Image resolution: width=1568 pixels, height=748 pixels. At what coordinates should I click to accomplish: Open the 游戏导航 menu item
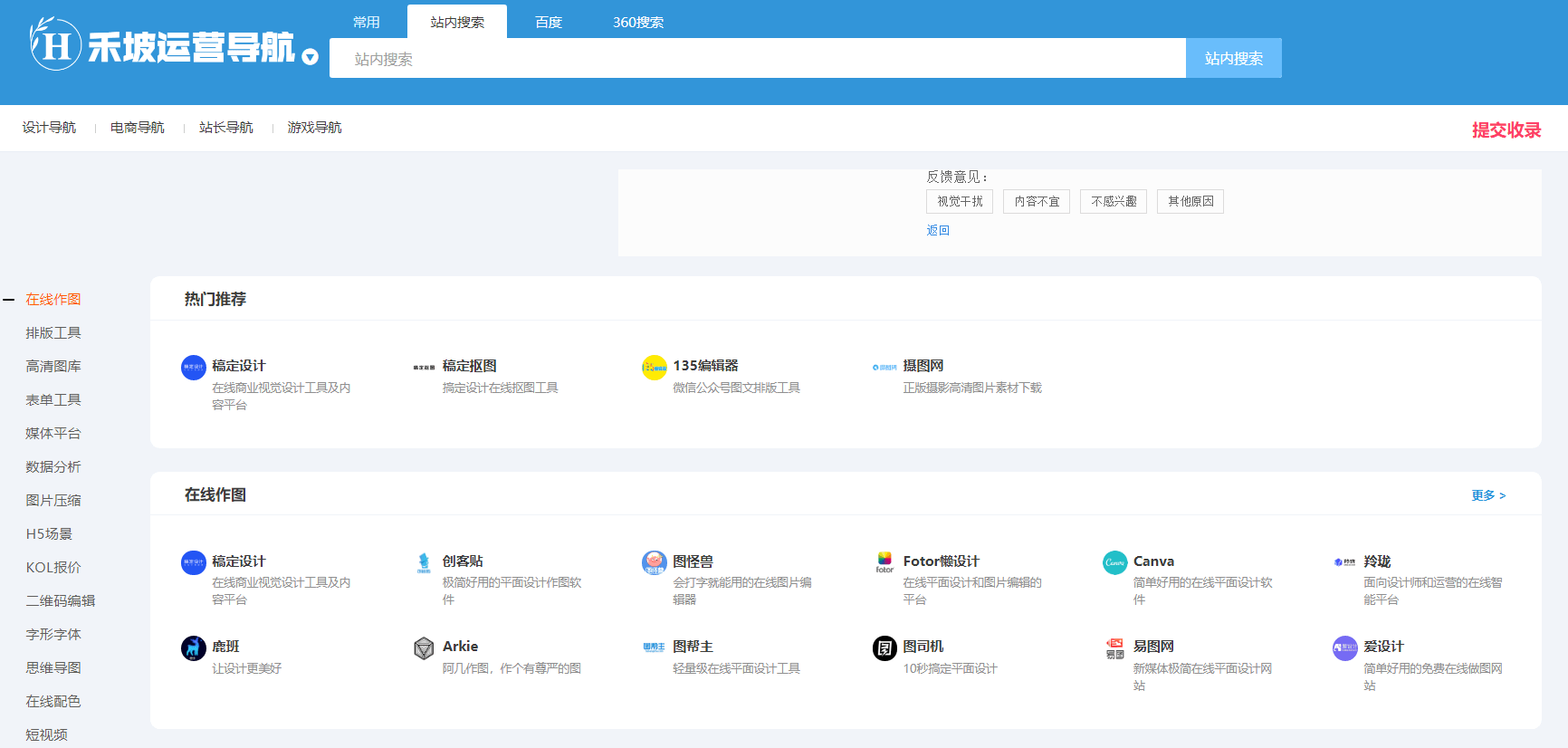[x=315, y=128]
